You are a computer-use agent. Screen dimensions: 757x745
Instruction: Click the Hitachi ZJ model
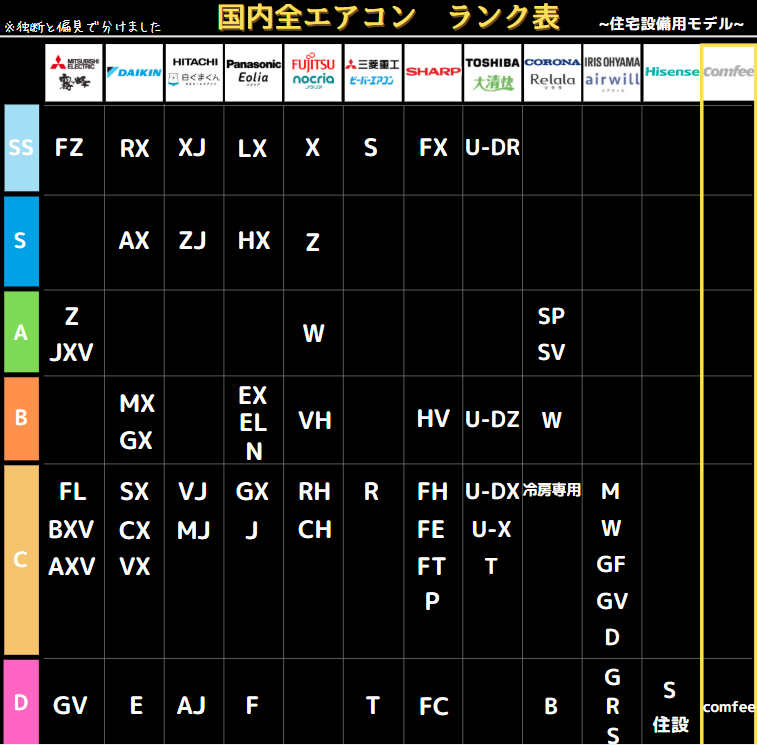192,240
